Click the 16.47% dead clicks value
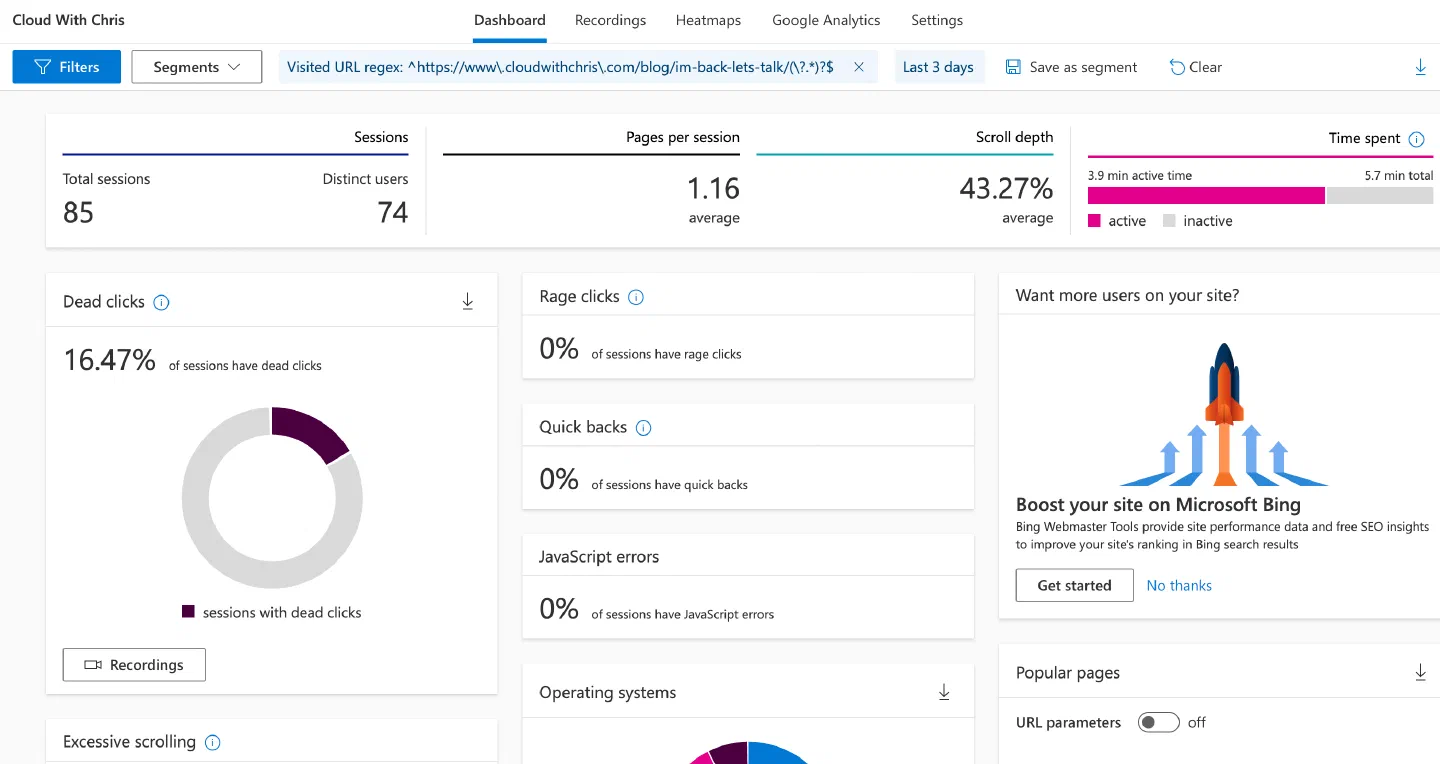Viewport: 1440px width, 764px height. 109,360
